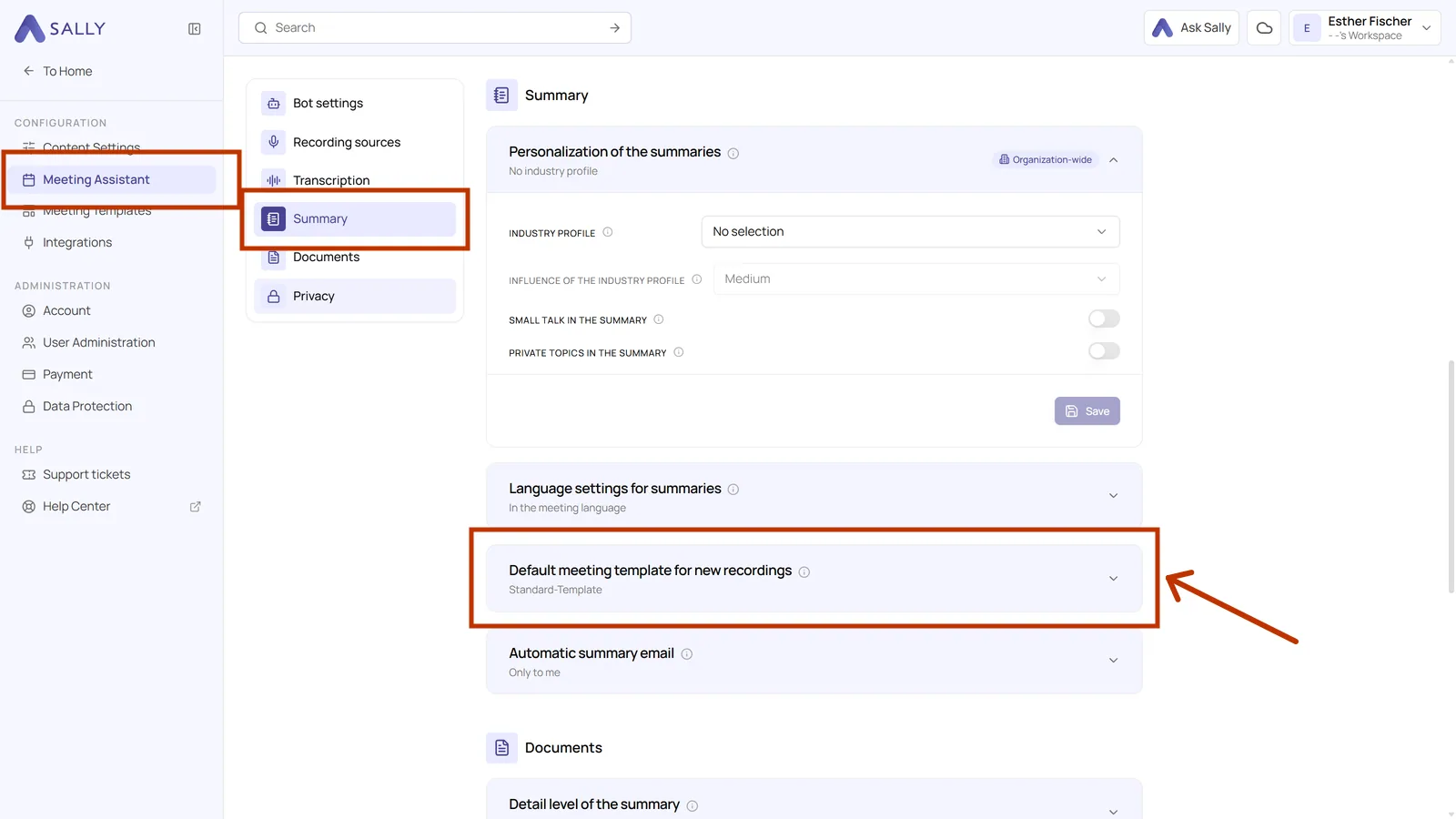Click info icon next to Detail level of the summary
The width and height of the screenshot is (1456, 819).
pos(693,806)
